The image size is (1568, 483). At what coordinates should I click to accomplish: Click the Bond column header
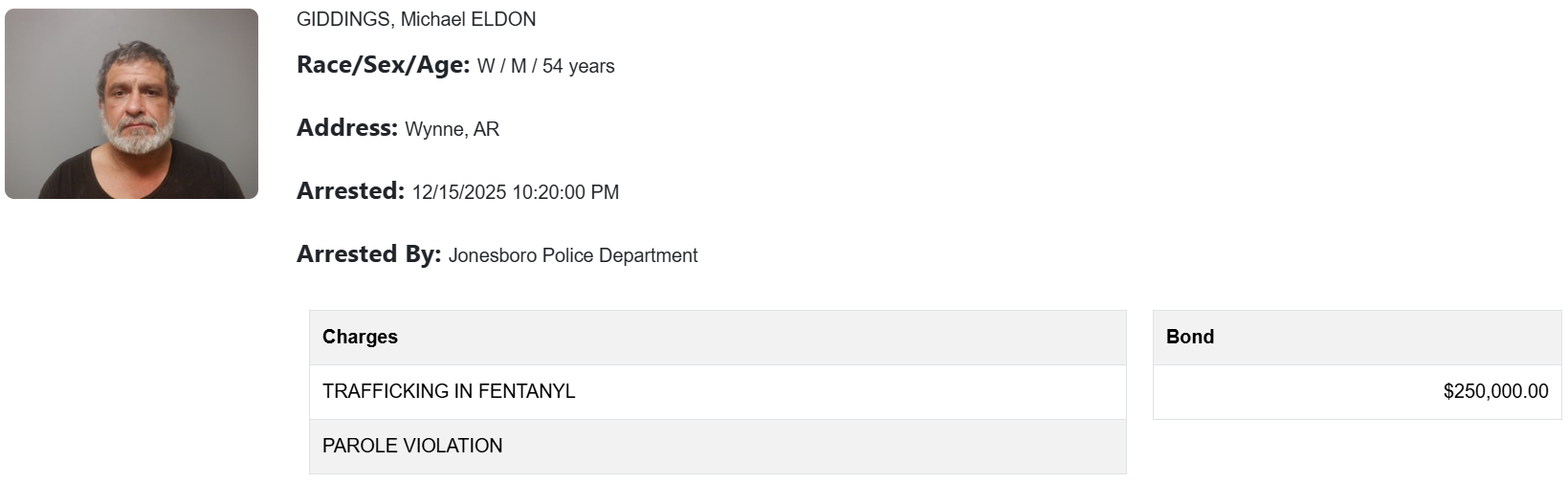[x=1190, y=337]
